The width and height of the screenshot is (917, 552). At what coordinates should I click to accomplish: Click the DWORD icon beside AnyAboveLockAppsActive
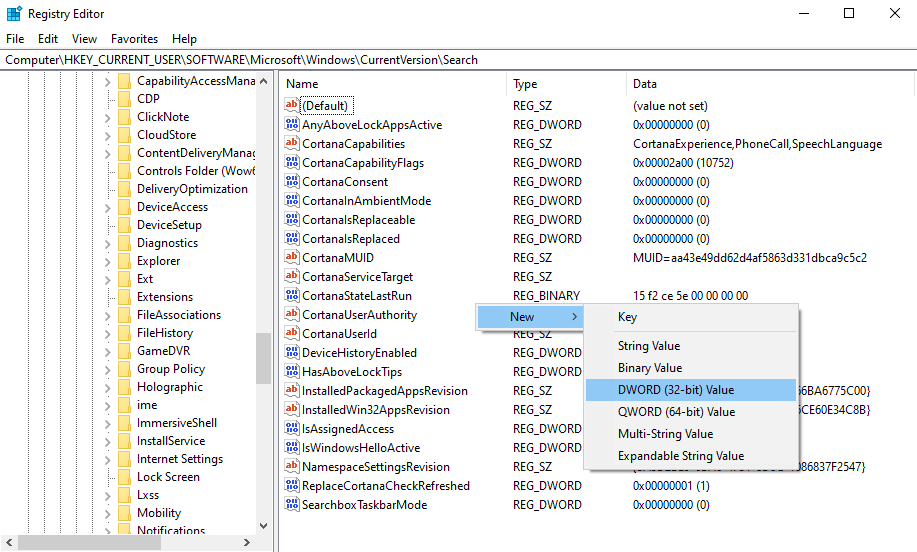tap(291, 124)
